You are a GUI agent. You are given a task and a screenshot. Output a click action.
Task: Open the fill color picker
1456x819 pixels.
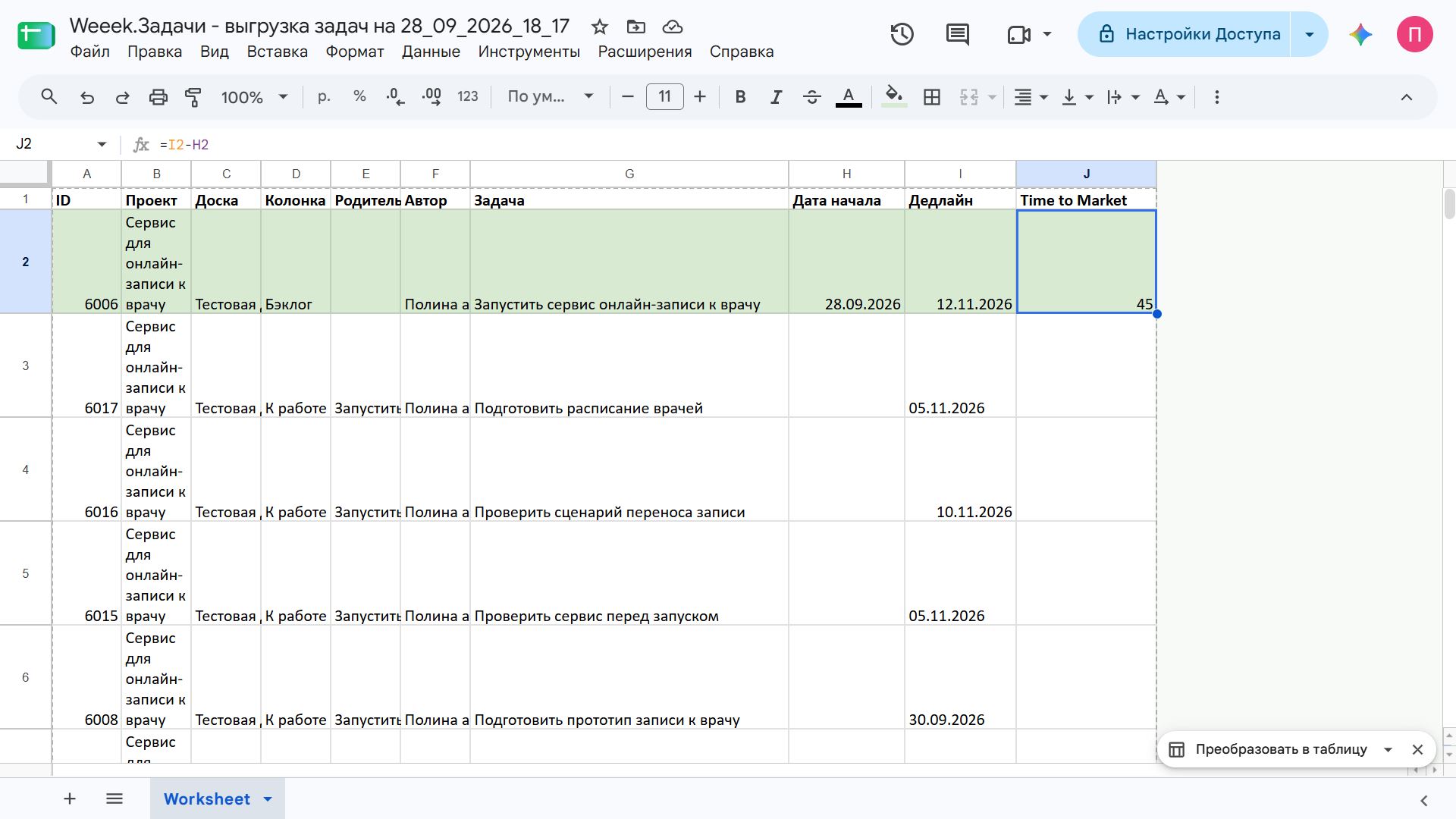click(894, 96)
